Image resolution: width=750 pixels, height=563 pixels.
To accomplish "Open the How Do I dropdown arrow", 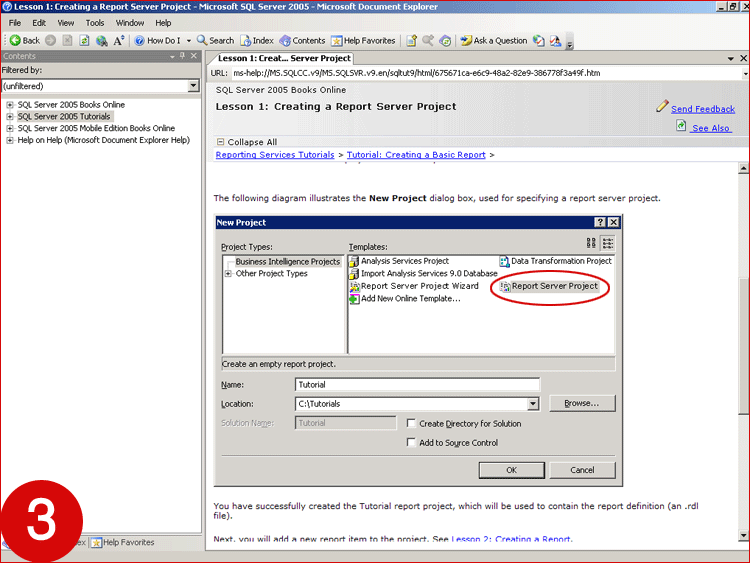I will 188,41.
